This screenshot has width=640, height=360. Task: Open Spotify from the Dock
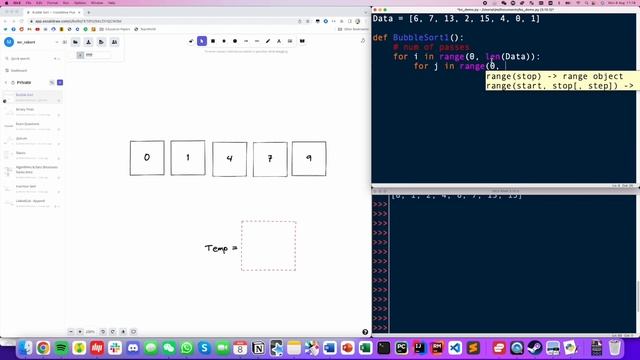point(61,348)
